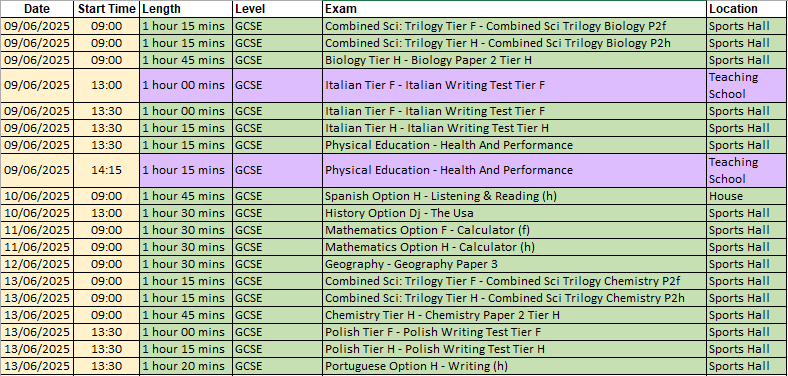Click the Level column header cell

(x=277, y=9)
